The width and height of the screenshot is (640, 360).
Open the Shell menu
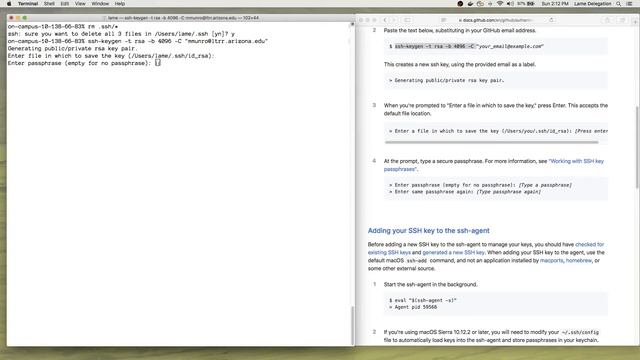49,4
